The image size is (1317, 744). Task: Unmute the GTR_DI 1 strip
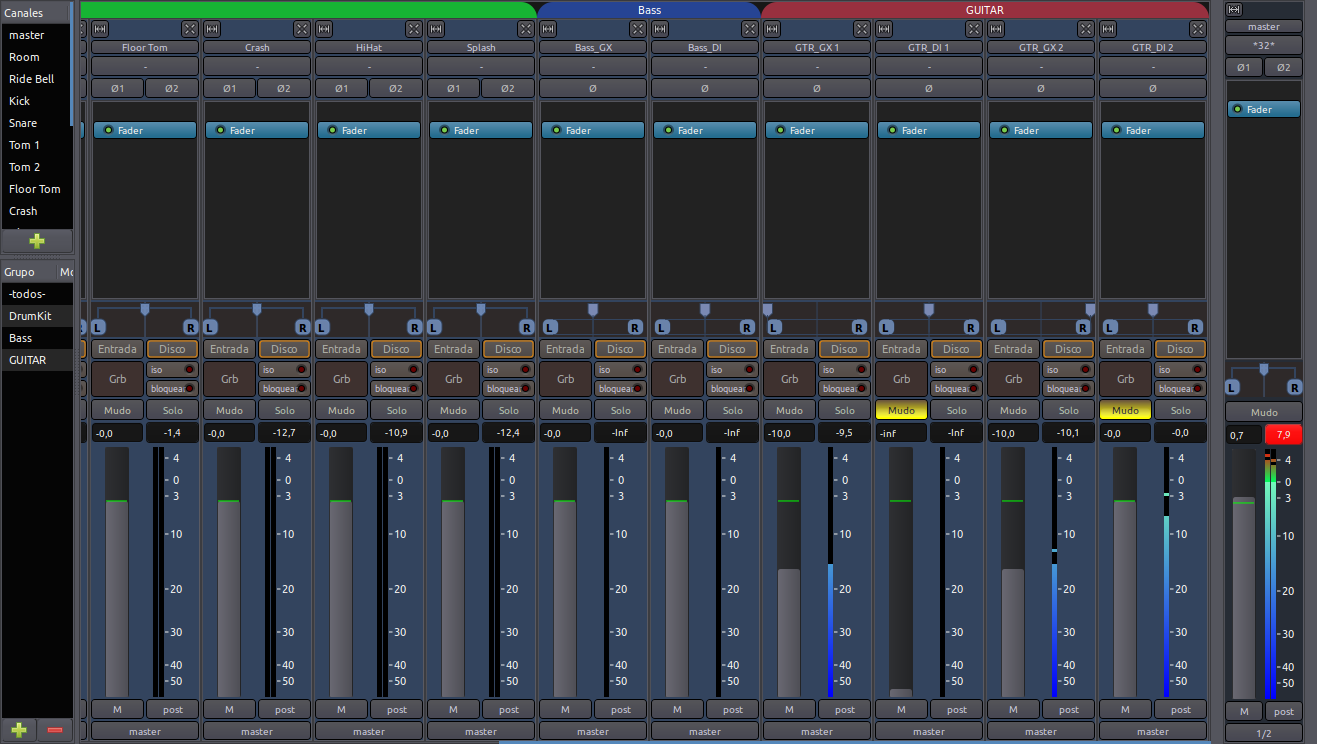pyautogui.click(x=901, y=410)
